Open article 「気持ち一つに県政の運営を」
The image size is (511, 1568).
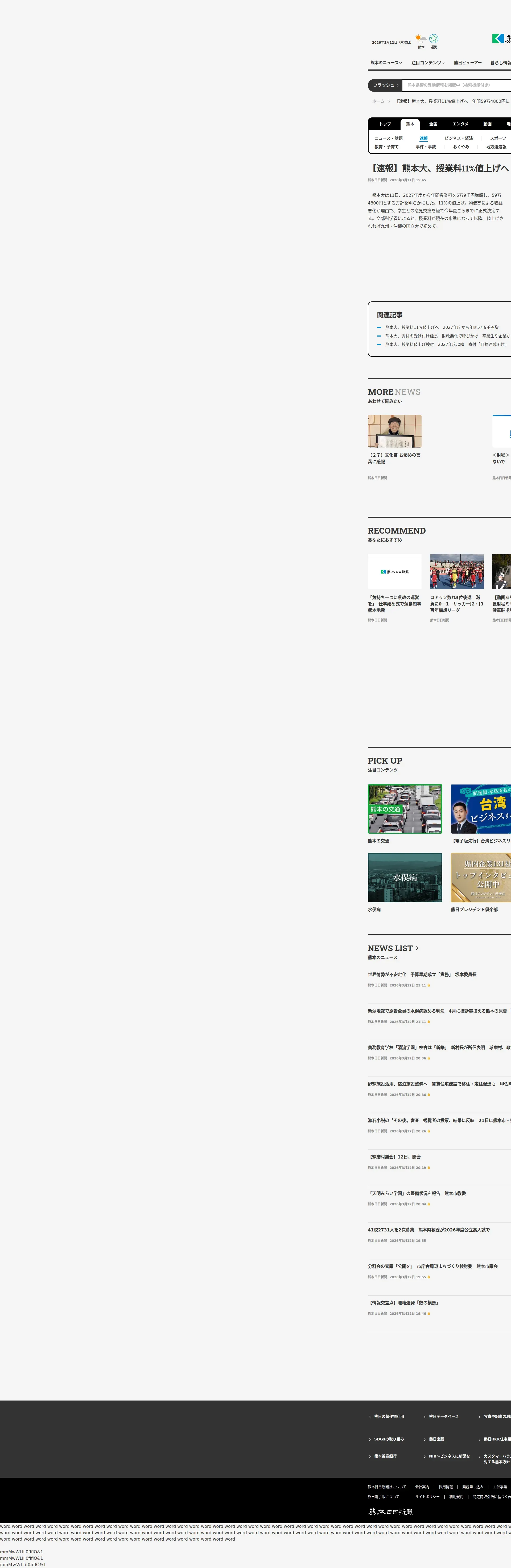click(x=395, y=604)
